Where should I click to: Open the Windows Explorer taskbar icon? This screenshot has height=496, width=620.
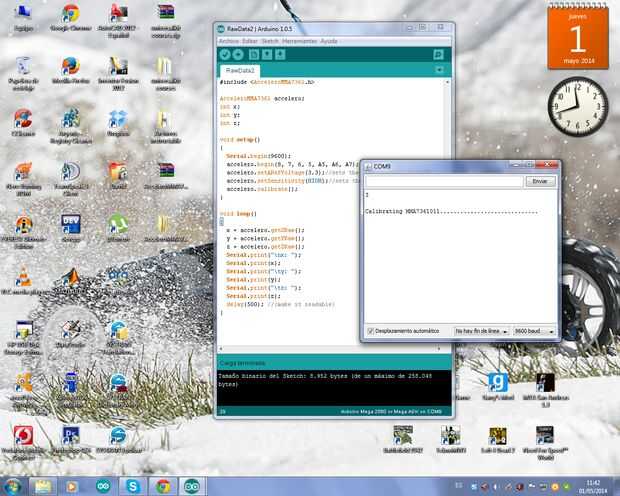coord(43,487)
